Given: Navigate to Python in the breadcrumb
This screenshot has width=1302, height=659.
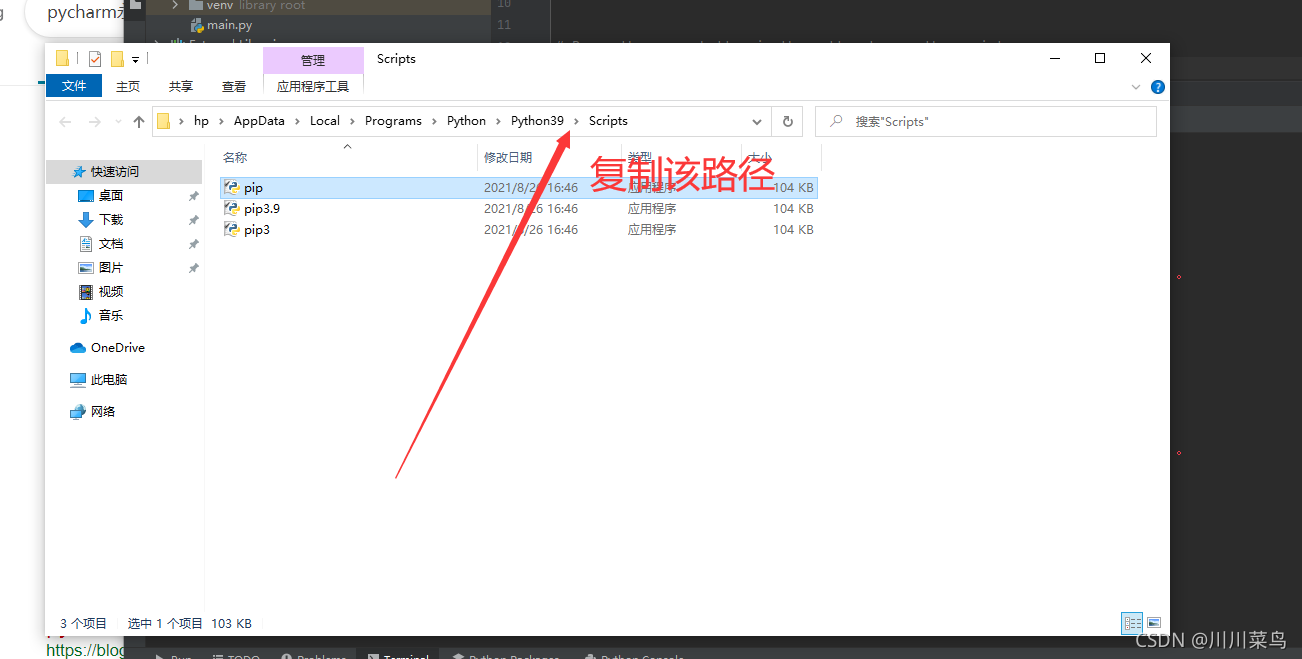Looking at the screenshot, I should 466,121.
